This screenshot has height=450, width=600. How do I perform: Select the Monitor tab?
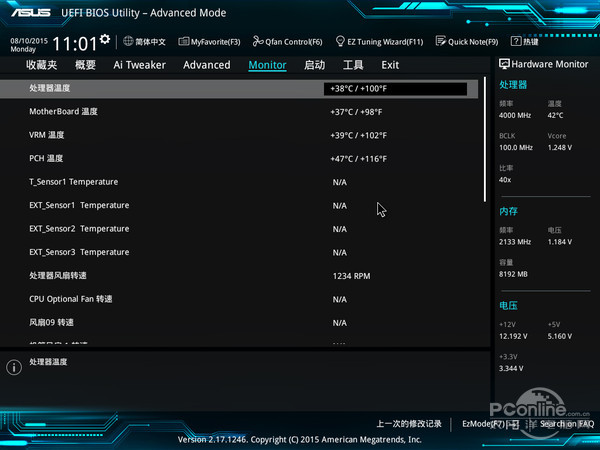tap(267, 65)
